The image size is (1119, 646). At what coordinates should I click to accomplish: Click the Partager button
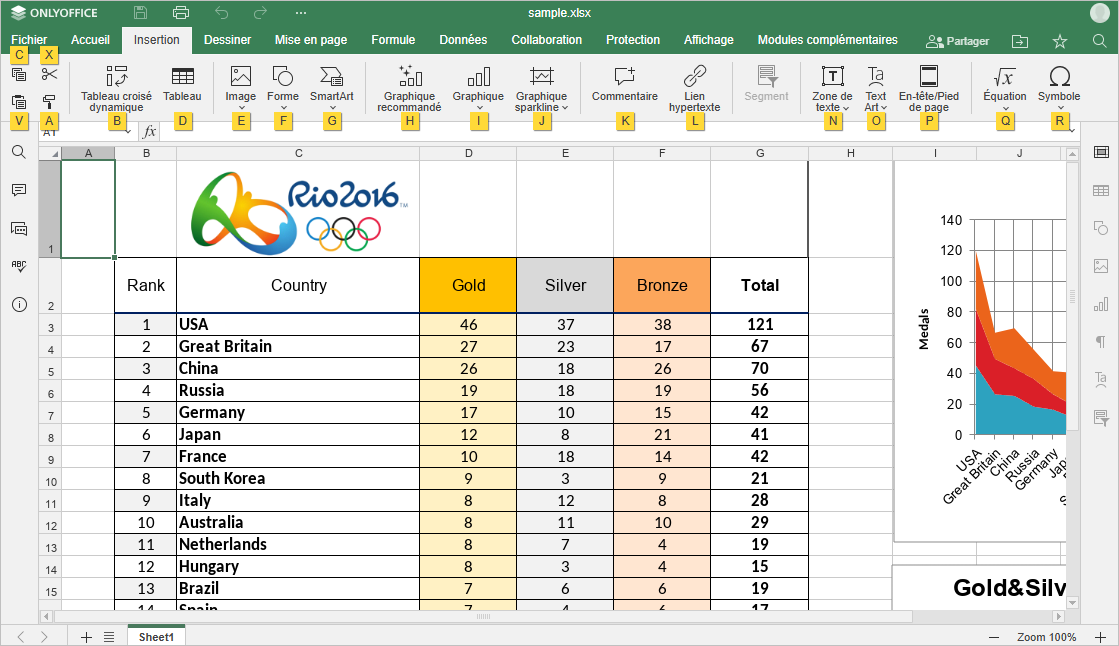click(x=958, y=41)
